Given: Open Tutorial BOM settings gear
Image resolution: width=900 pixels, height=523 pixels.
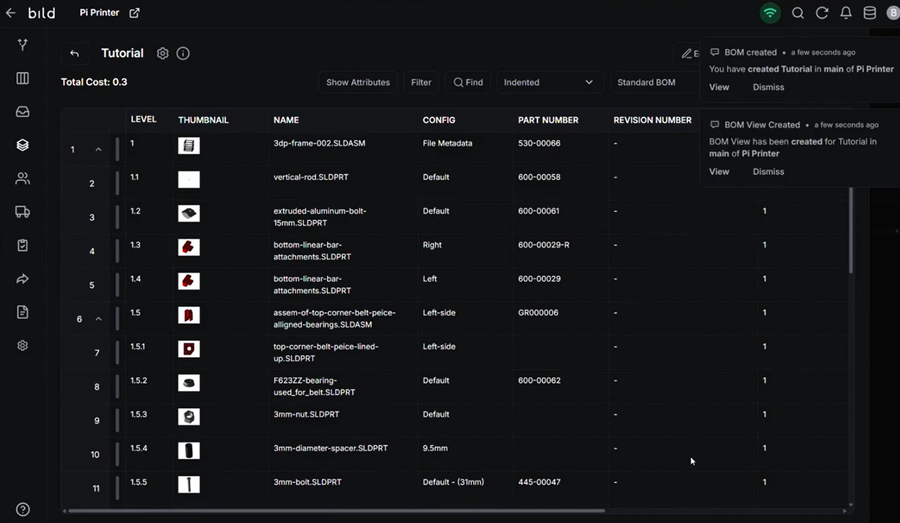Looking at the screenshot, I should [x=163, y=53].
